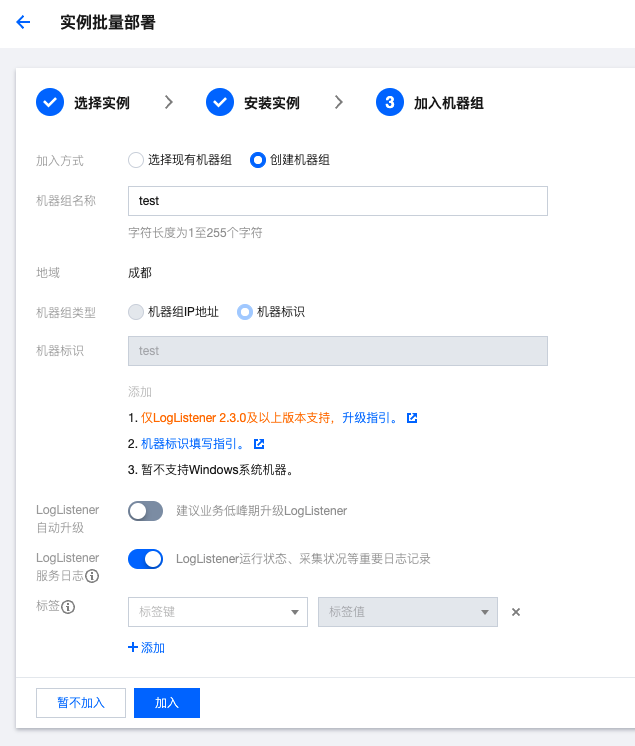The width and height of the screenshot is (635, 746).
Task: Click info icon next to LogListener服务日志
Action: pos(92,576)
